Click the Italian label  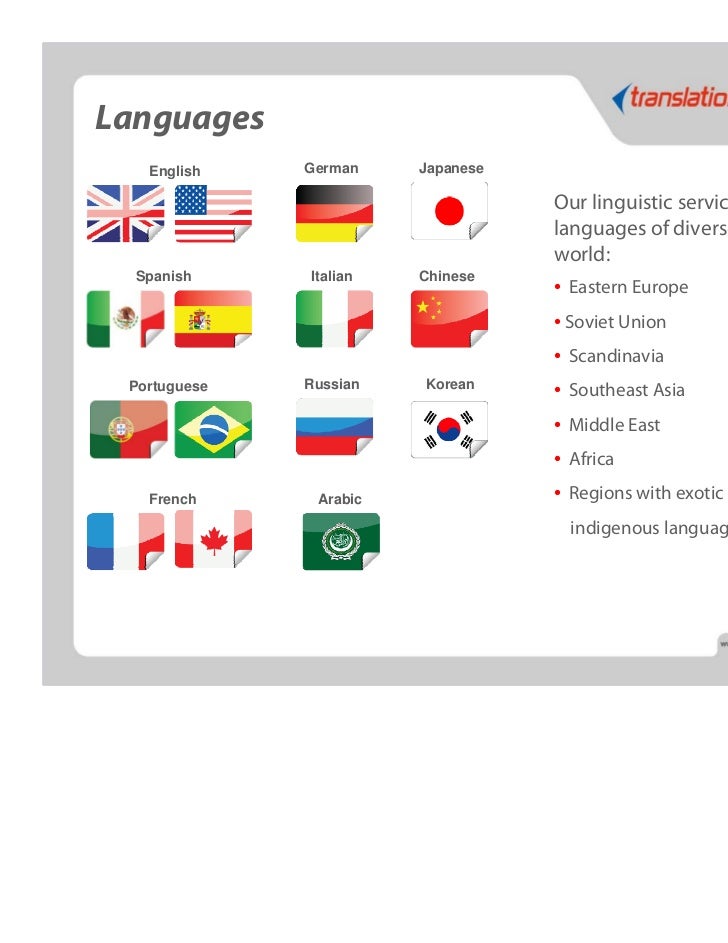point(331,276)
